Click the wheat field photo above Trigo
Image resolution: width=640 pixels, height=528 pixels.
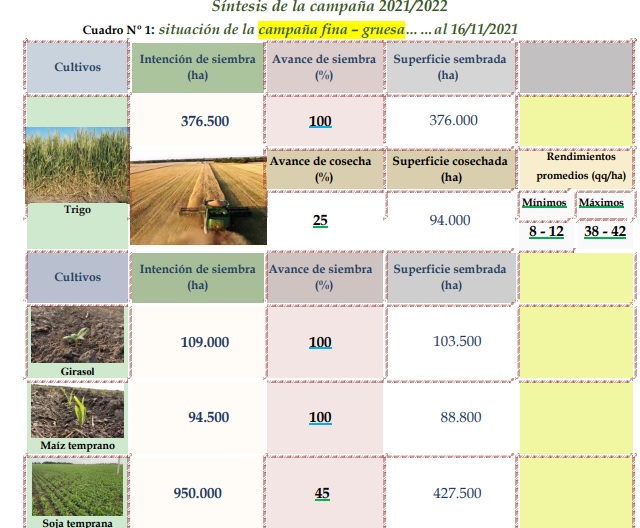tap(76, 165)
